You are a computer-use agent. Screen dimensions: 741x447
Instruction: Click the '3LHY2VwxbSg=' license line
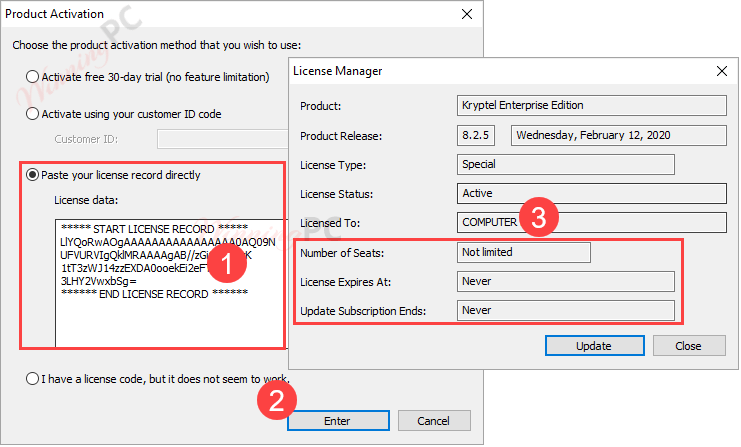(98, 281)
